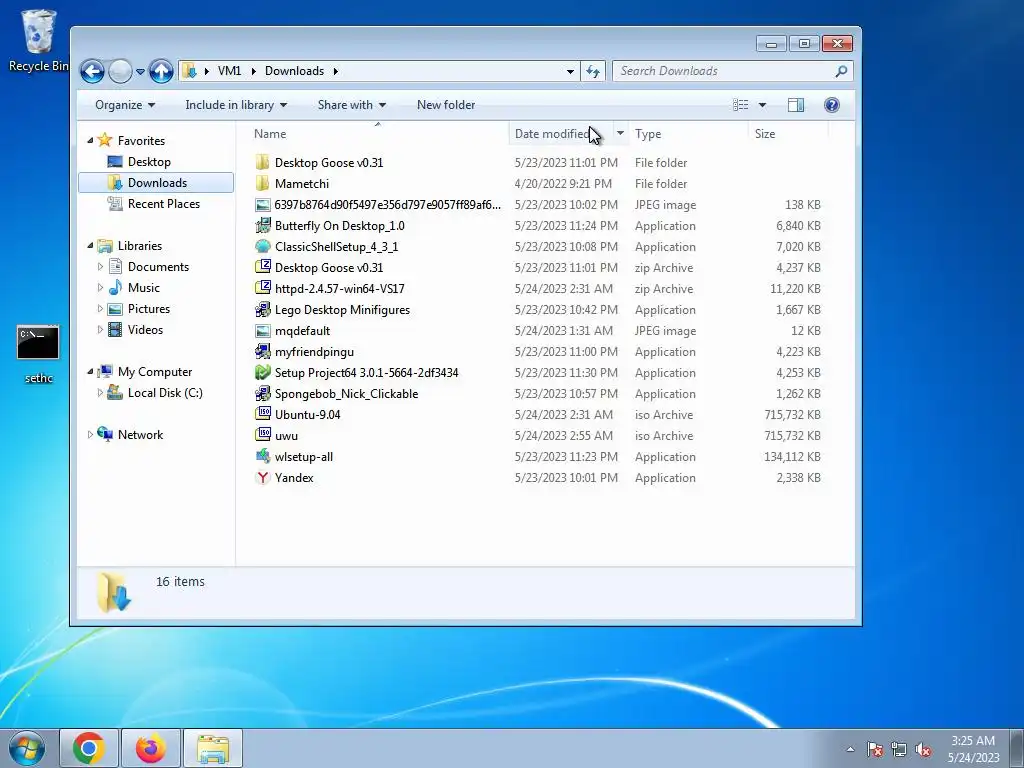Select Recent Places in Favorites
Image resolution: width=1024 pixels, height=768 pixels.
pos(163,204)
